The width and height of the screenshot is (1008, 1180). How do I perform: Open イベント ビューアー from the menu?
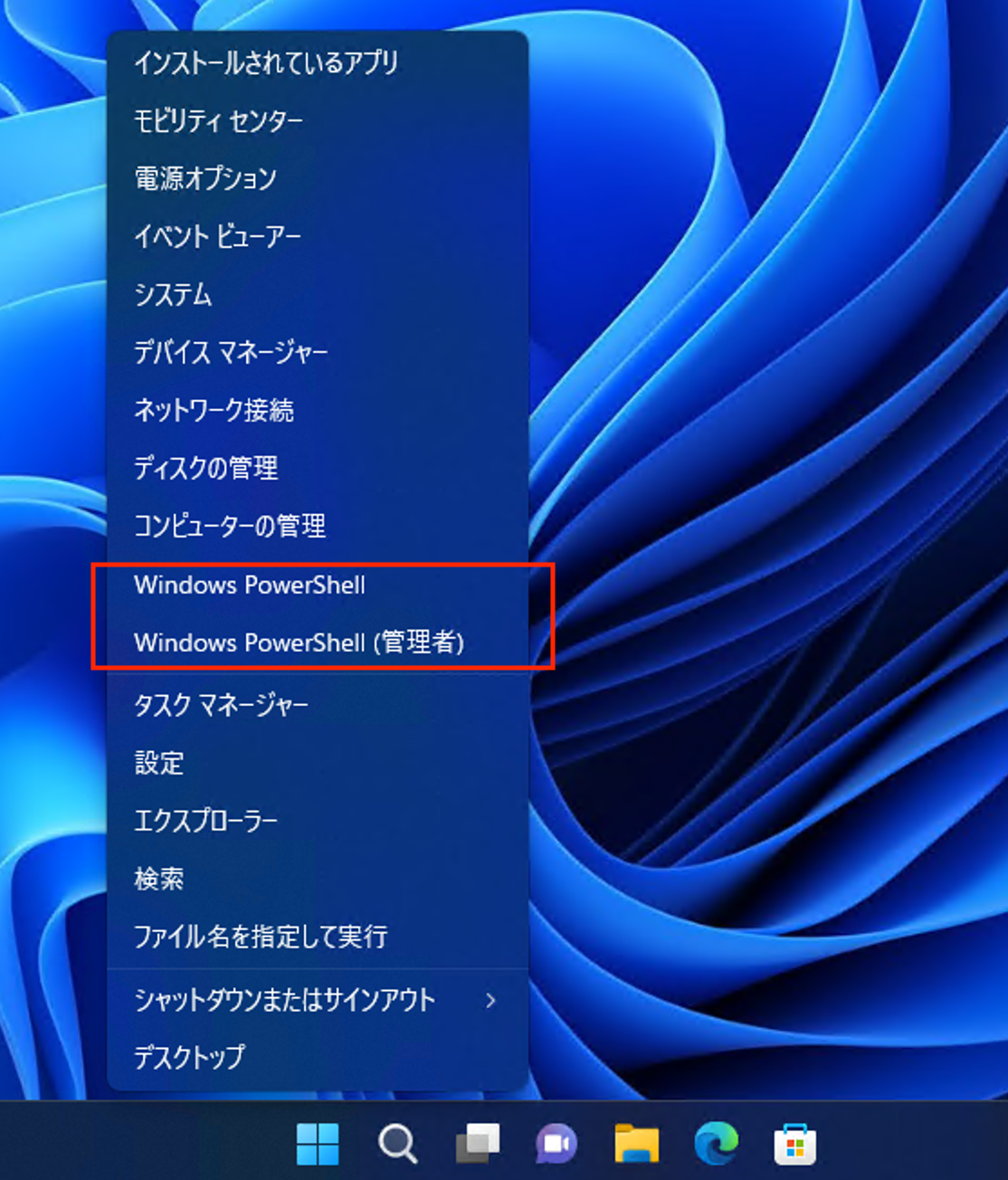coord(217,236)
